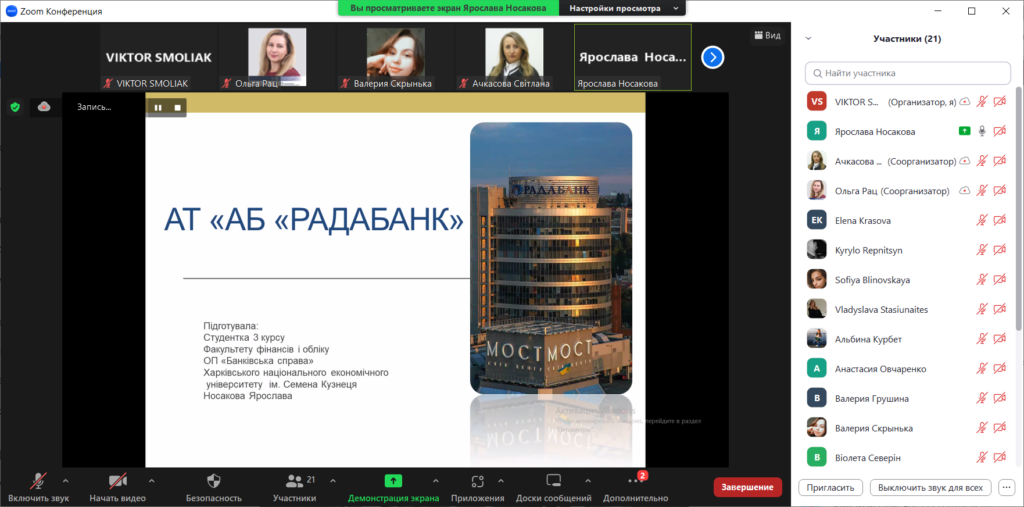This screenshot has width=1024, height=507.
Task: Click Elena Krasova EK avatar
Action: (816, 220)
